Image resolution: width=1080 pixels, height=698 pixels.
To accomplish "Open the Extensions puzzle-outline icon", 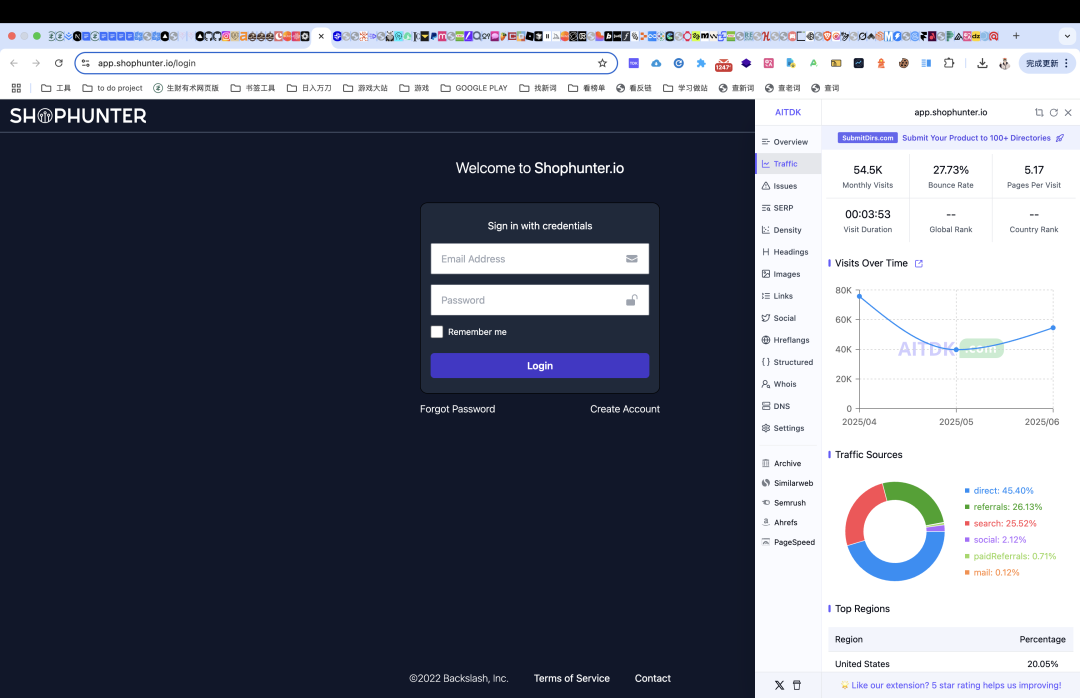I will pos(949,63).
